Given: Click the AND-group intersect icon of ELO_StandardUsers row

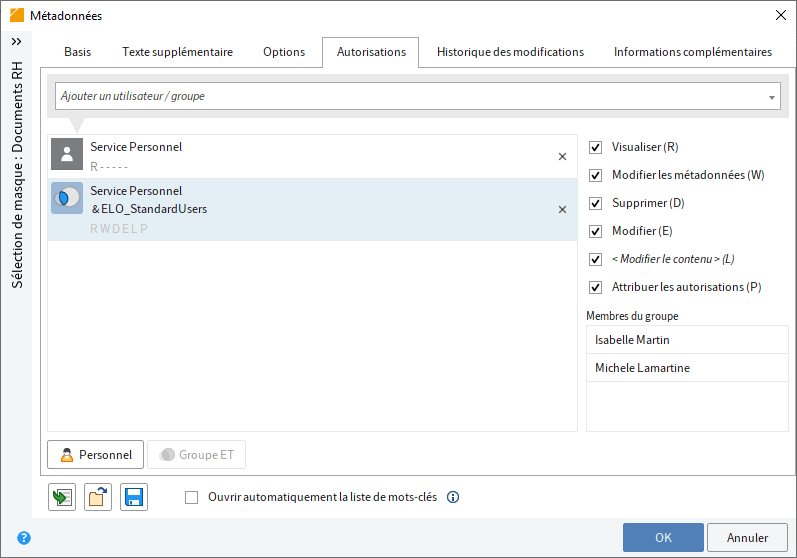Looking at the screenshot, I should (x=67, y=198).
